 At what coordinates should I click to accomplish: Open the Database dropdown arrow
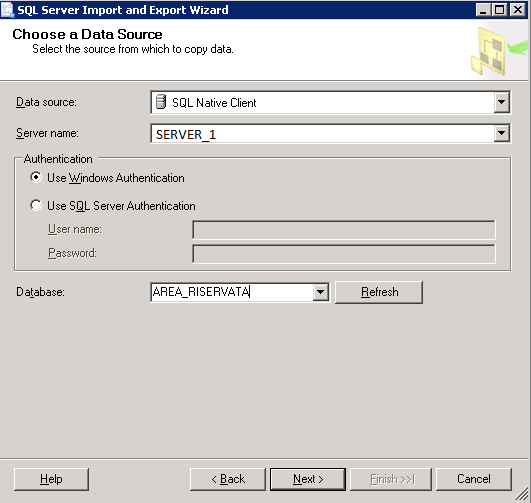[320, 292]
